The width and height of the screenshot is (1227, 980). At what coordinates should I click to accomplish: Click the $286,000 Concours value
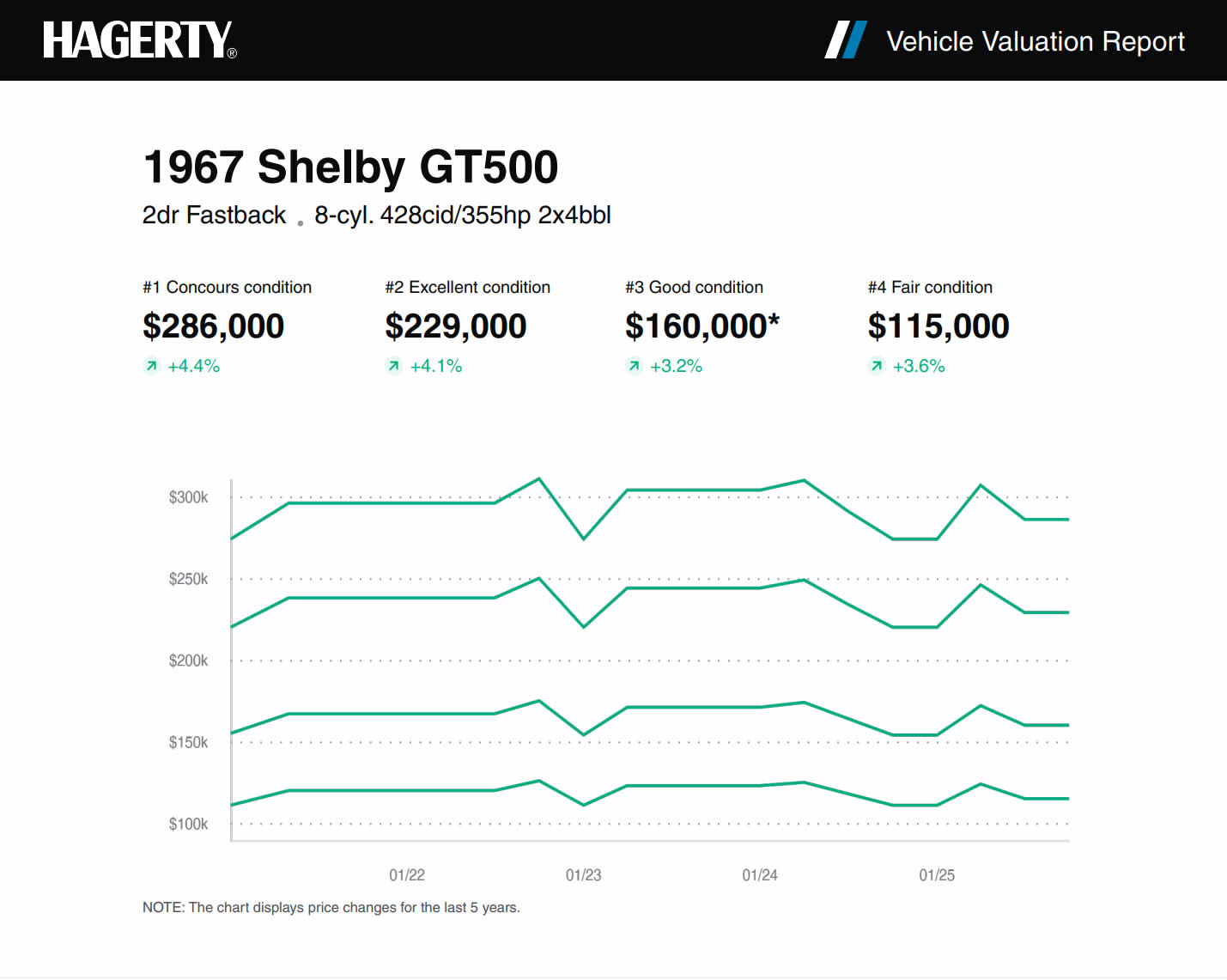click(x=213, y=326)
